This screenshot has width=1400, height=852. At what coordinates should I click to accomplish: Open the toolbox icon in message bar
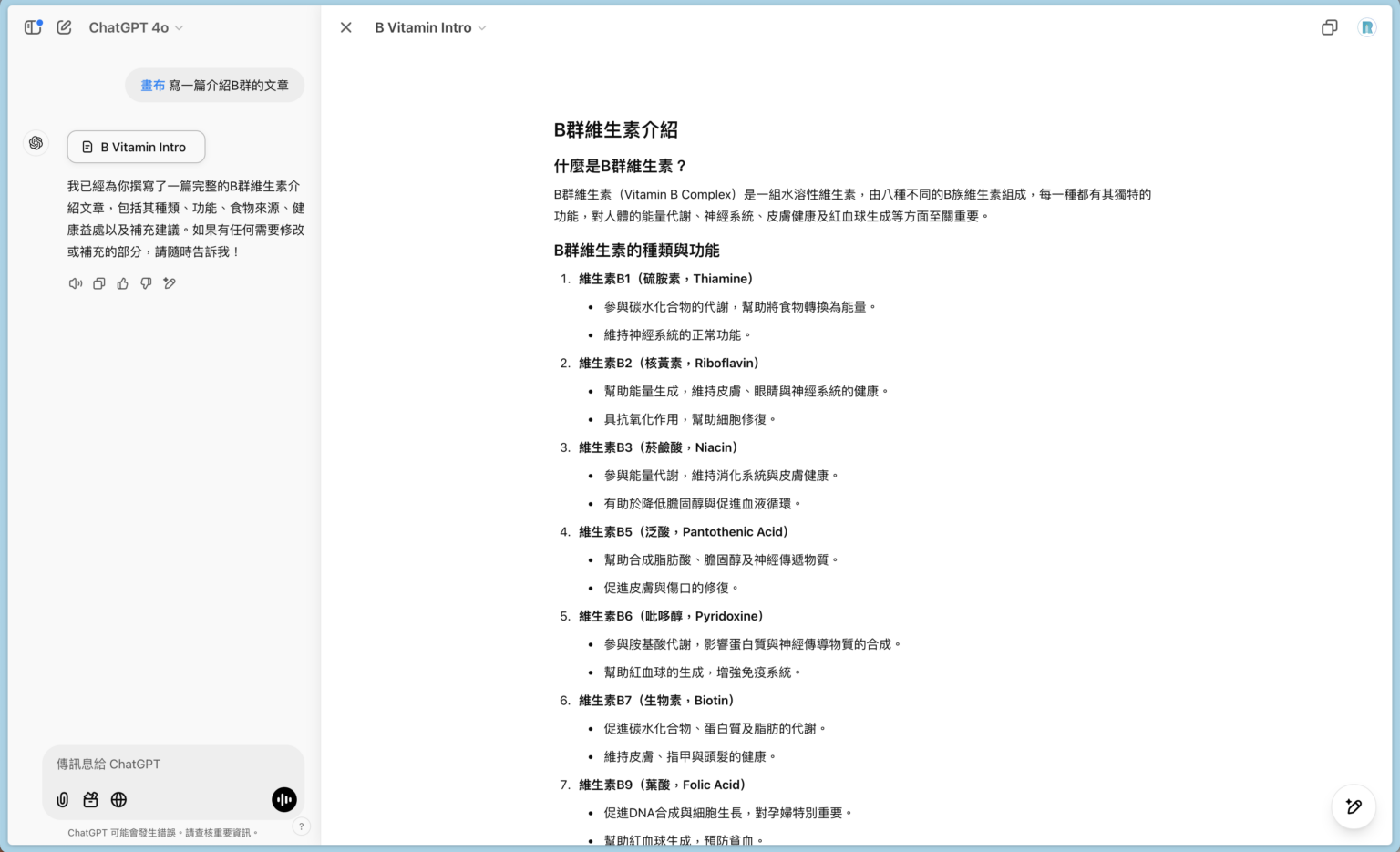point(90,799)
